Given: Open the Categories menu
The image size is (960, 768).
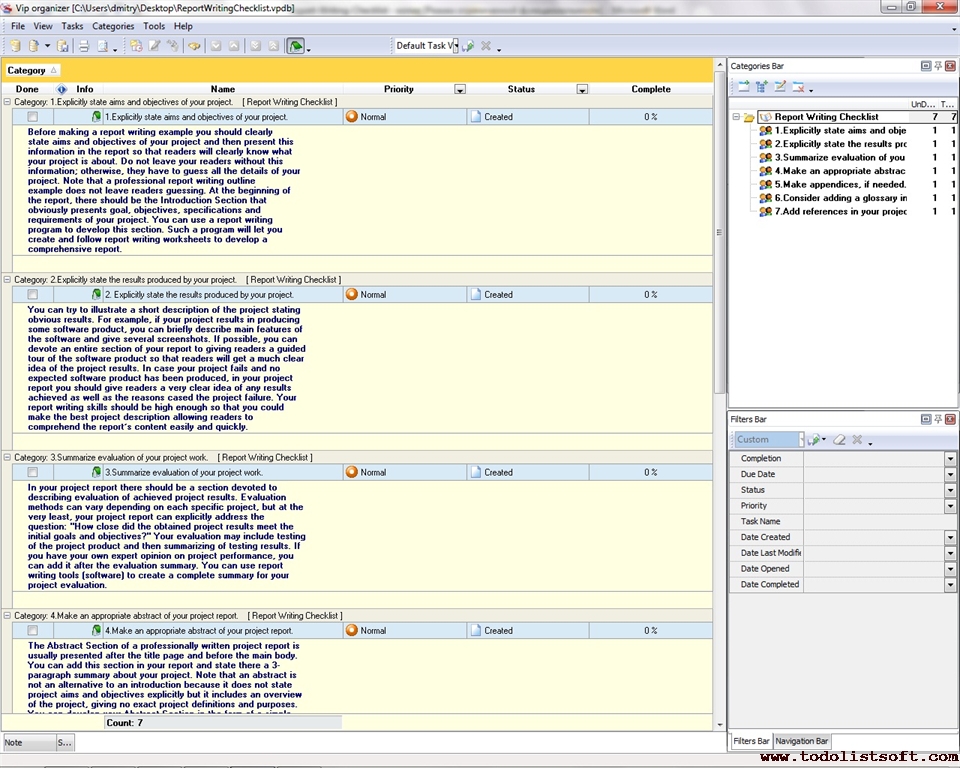Looking at the screenshot, I should pos(112,26).
